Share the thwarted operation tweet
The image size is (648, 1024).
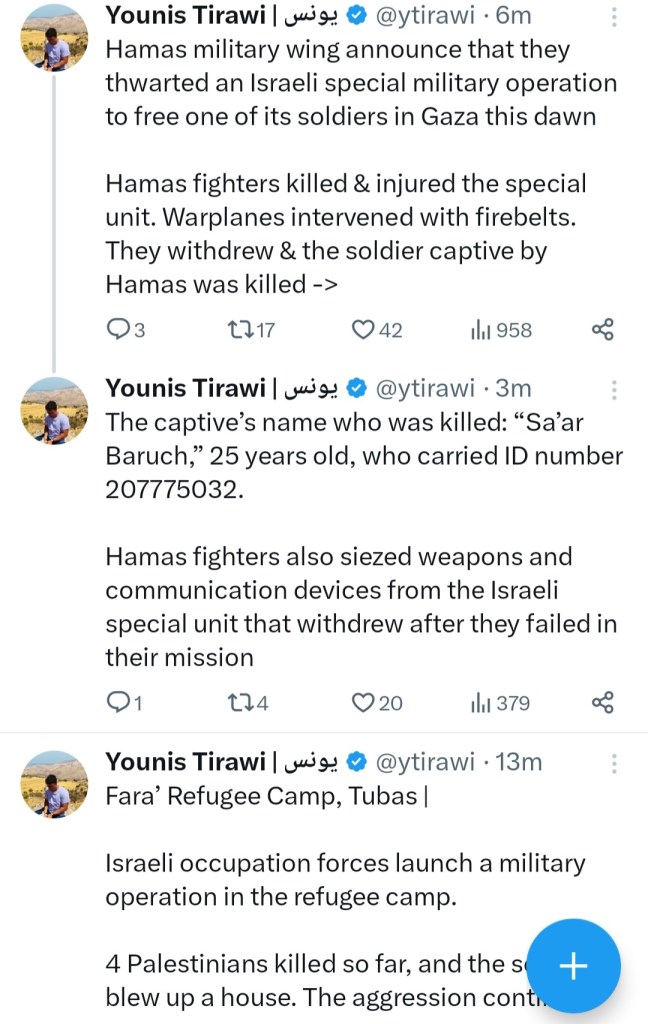[602, 329]
